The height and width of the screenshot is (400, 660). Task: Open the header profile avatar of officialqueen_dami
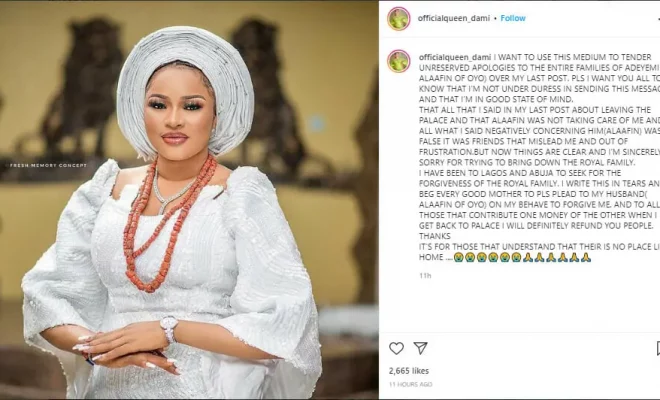[399, 19]
